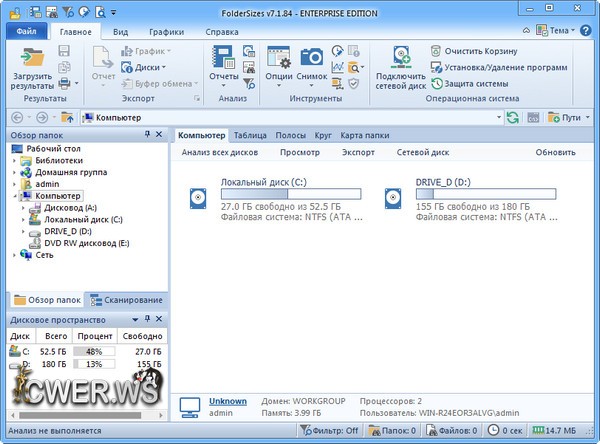
Task: Expand the Локальный диск (C:) tree node
Action: tap(24, 219)
